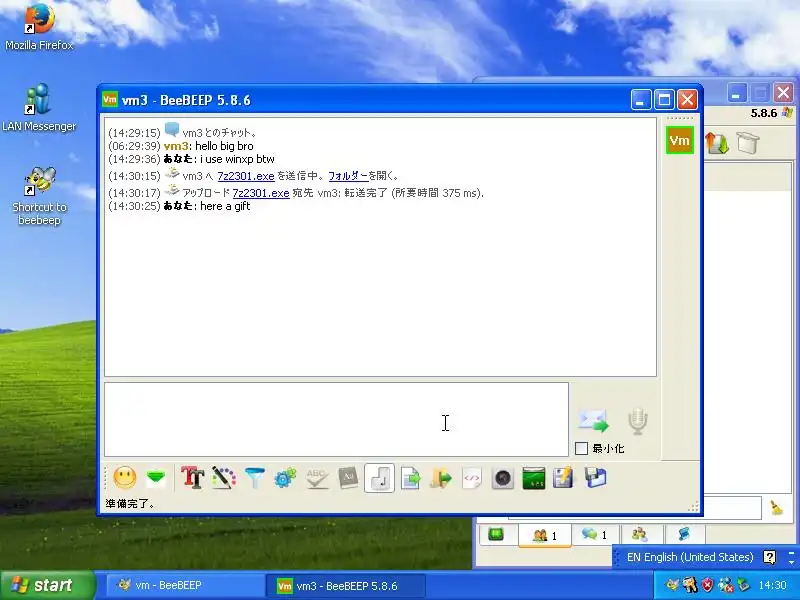
Task: Click the hello big bro message text
Action: [224, 146]
